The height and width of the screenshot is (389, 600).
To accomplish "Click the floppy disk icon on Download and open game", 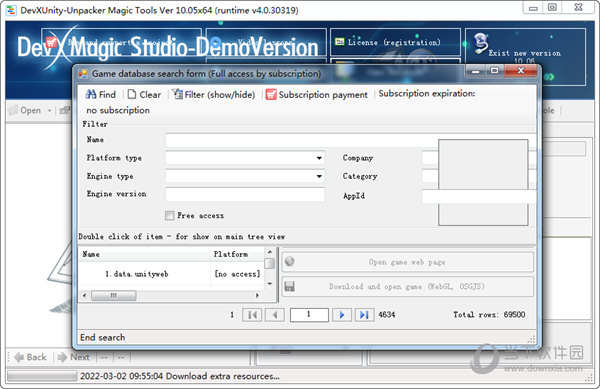I will pos(290,286).
